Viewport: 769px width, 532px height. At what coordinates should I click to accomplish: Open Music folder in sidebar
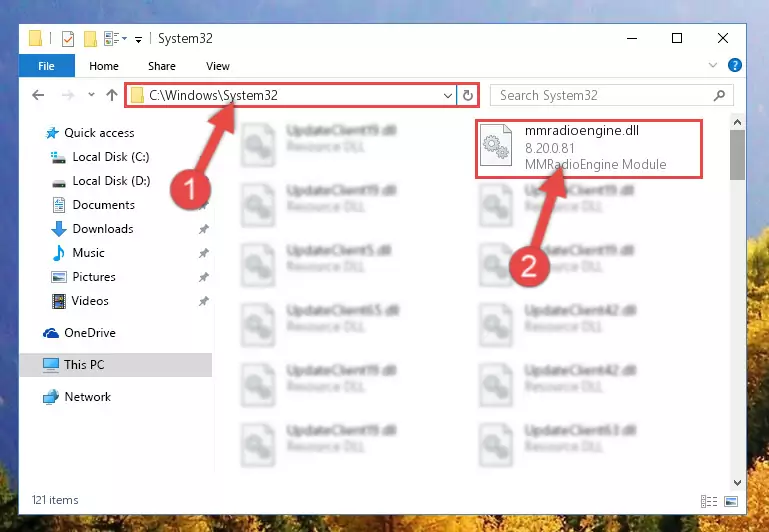click(x=88, y=253)
